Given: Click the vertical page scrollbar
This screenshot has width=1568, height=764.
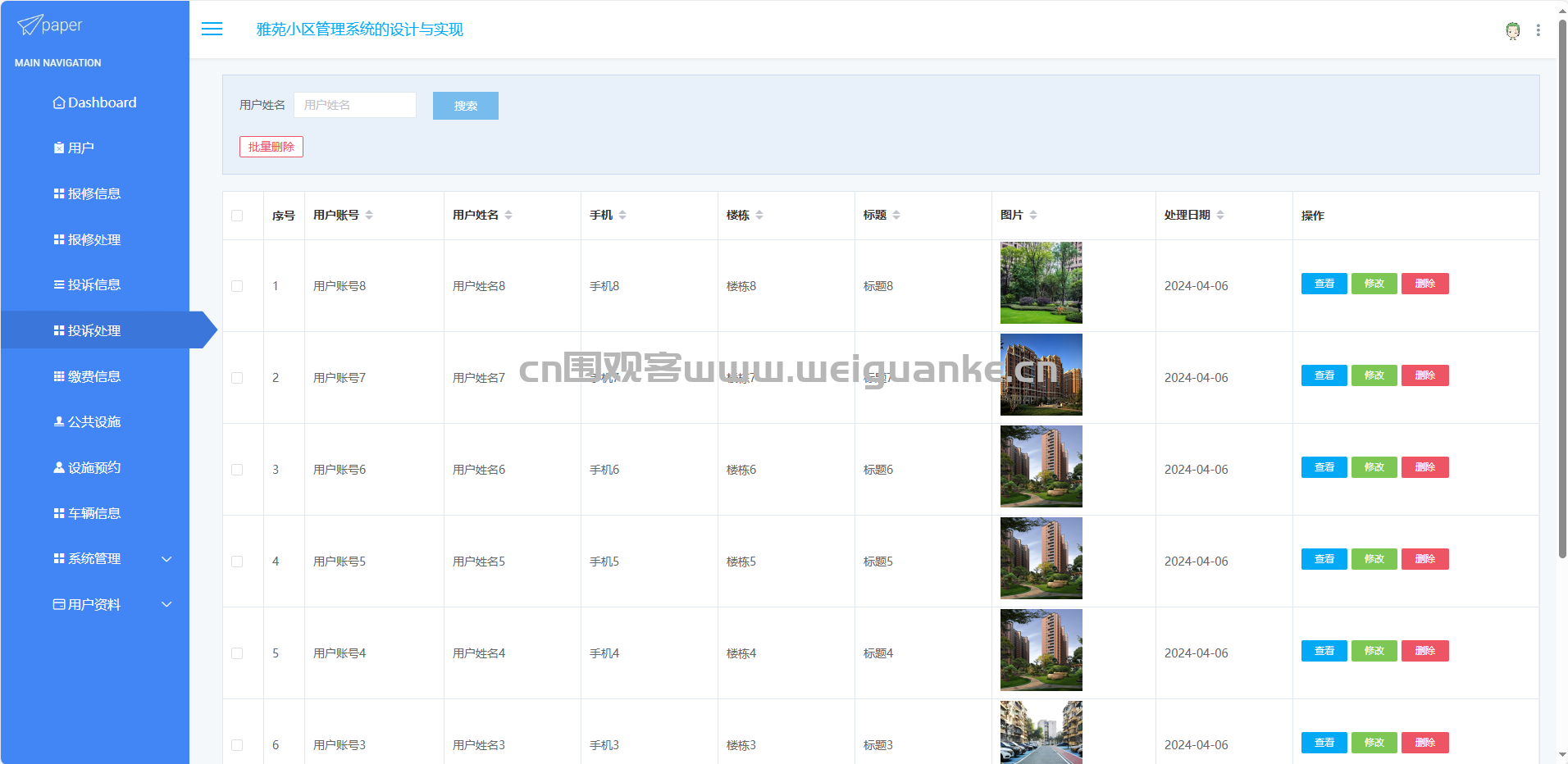Looking at the screenshot, I should coord(1561,287).
